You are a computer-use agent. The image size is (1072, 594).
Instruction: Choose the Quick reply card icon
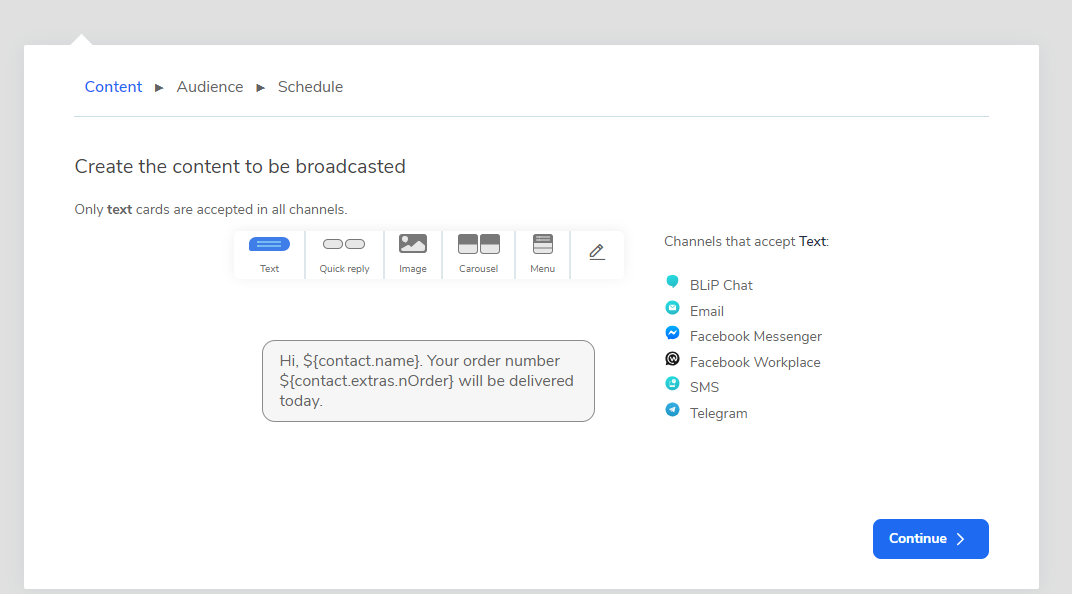click(344, 245)
